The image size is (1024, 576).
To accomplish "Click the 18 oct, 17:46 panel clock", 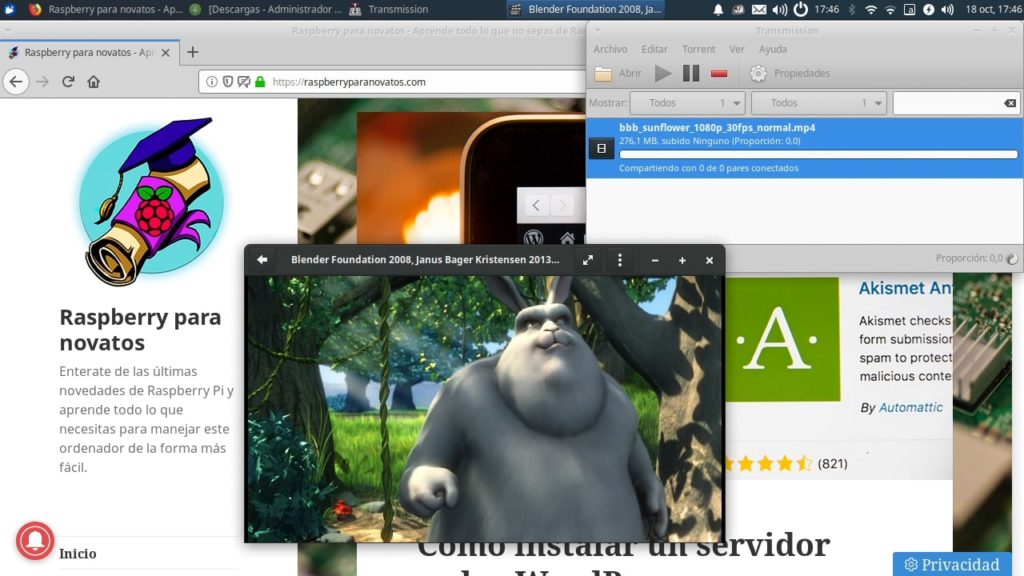I will click(993, 9).
